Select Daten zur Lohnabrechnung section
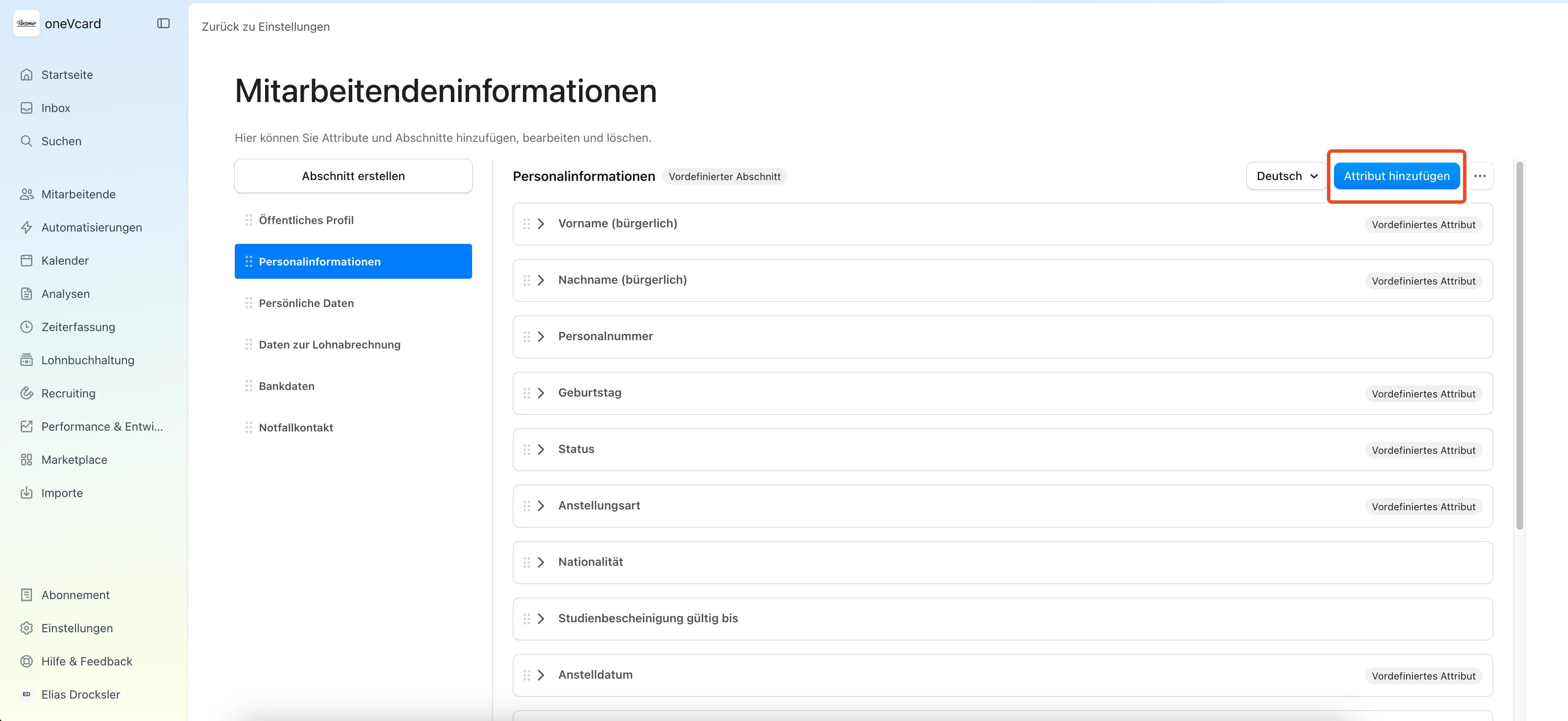 [353, 344]
